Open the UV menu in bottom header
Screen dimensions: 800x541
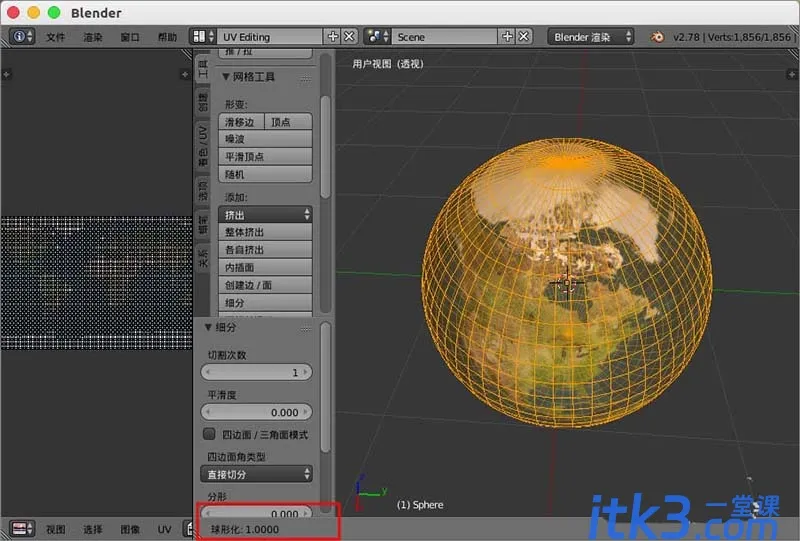click(x=164, y=529)
